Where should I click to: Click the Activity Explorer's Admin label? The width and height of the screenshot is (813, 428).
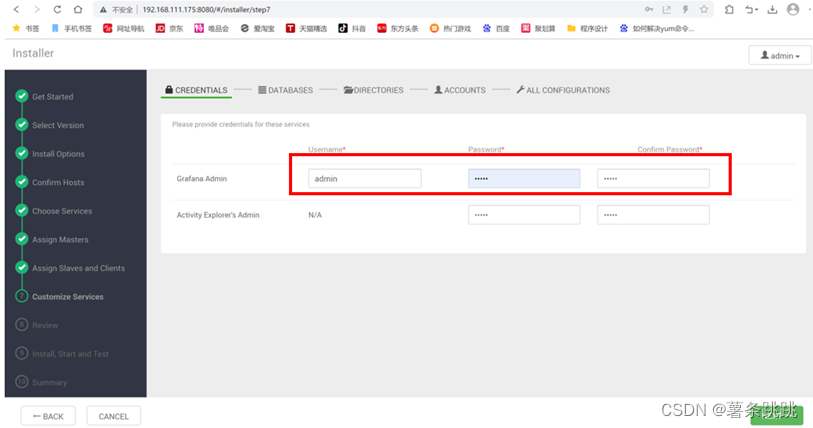(x=218, y=215)
